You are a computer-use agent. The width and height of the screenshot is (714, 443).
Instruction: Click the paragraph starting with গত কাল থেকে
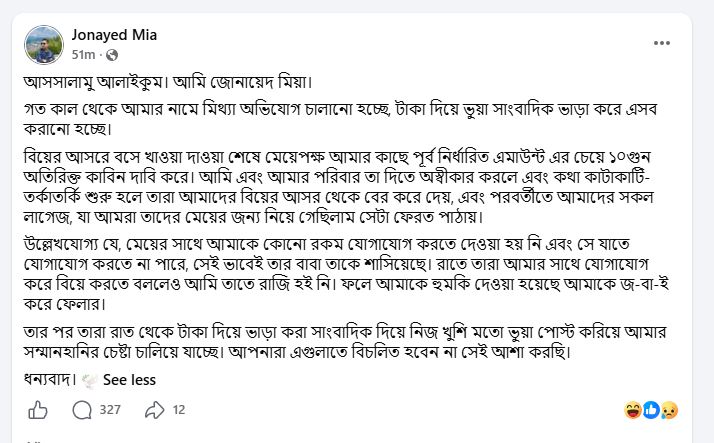coord(341,119)
